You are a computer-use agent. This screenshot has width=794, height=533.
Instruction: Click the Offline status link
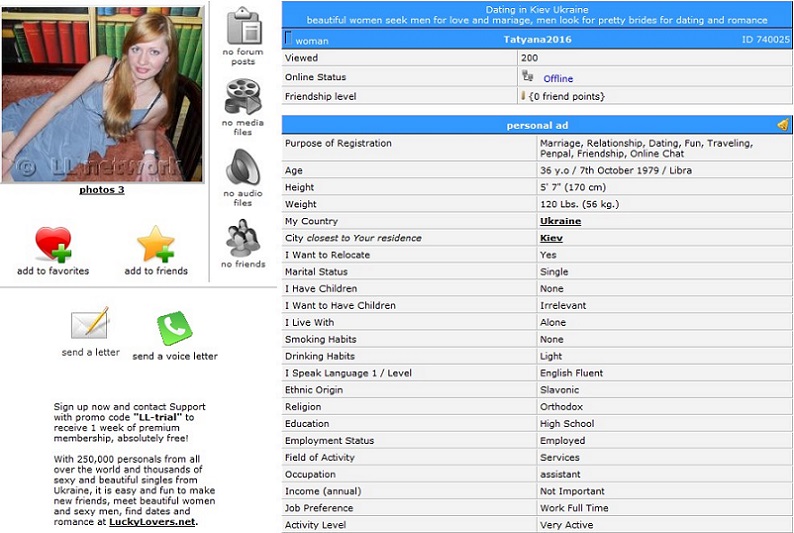point(558,78)
